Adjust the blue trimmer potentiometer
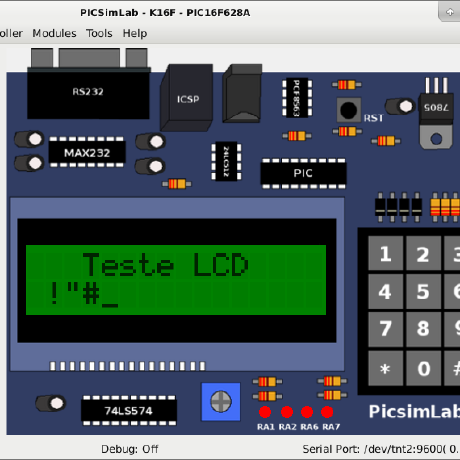Image resolution: width=460 pixels, height=460 pixels. coord(221,402)
